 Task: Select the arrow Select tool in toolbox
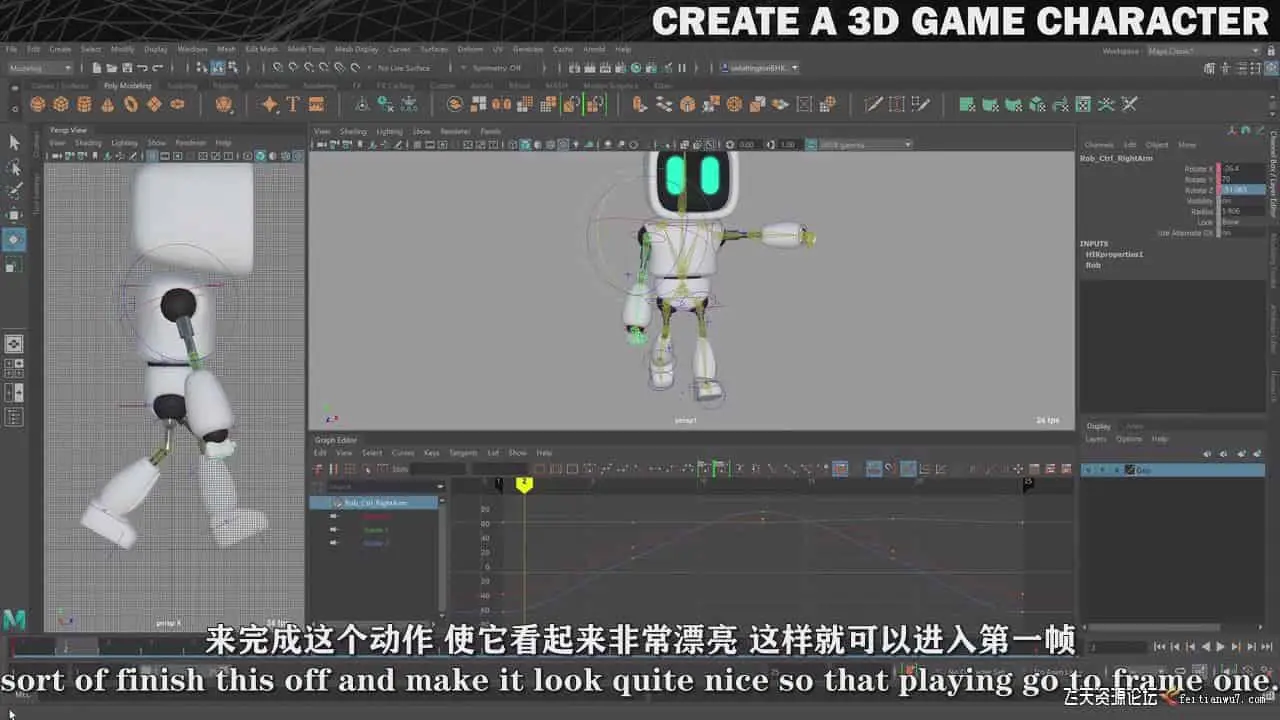click(14, 143)
